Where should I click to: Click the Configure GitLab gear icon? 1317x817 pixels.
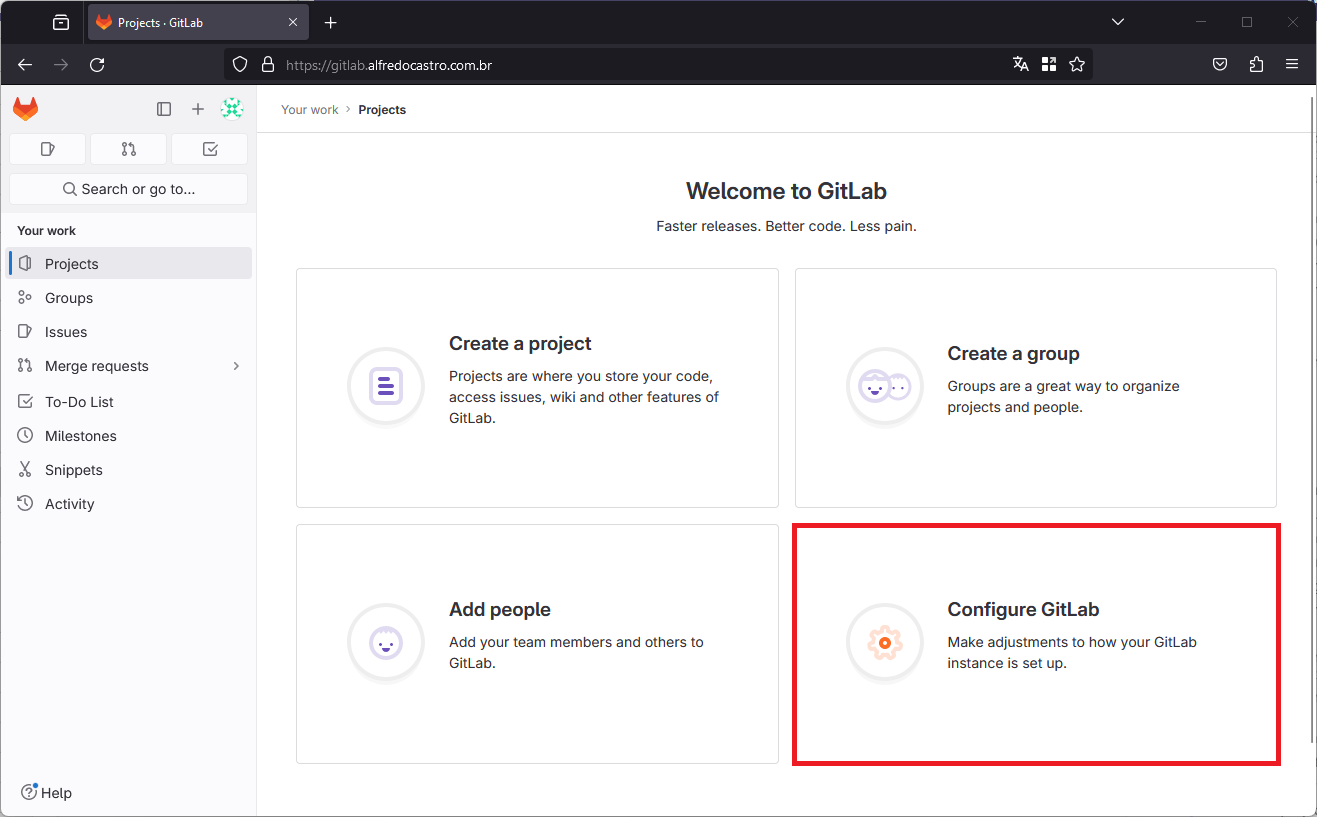(885, 643)
